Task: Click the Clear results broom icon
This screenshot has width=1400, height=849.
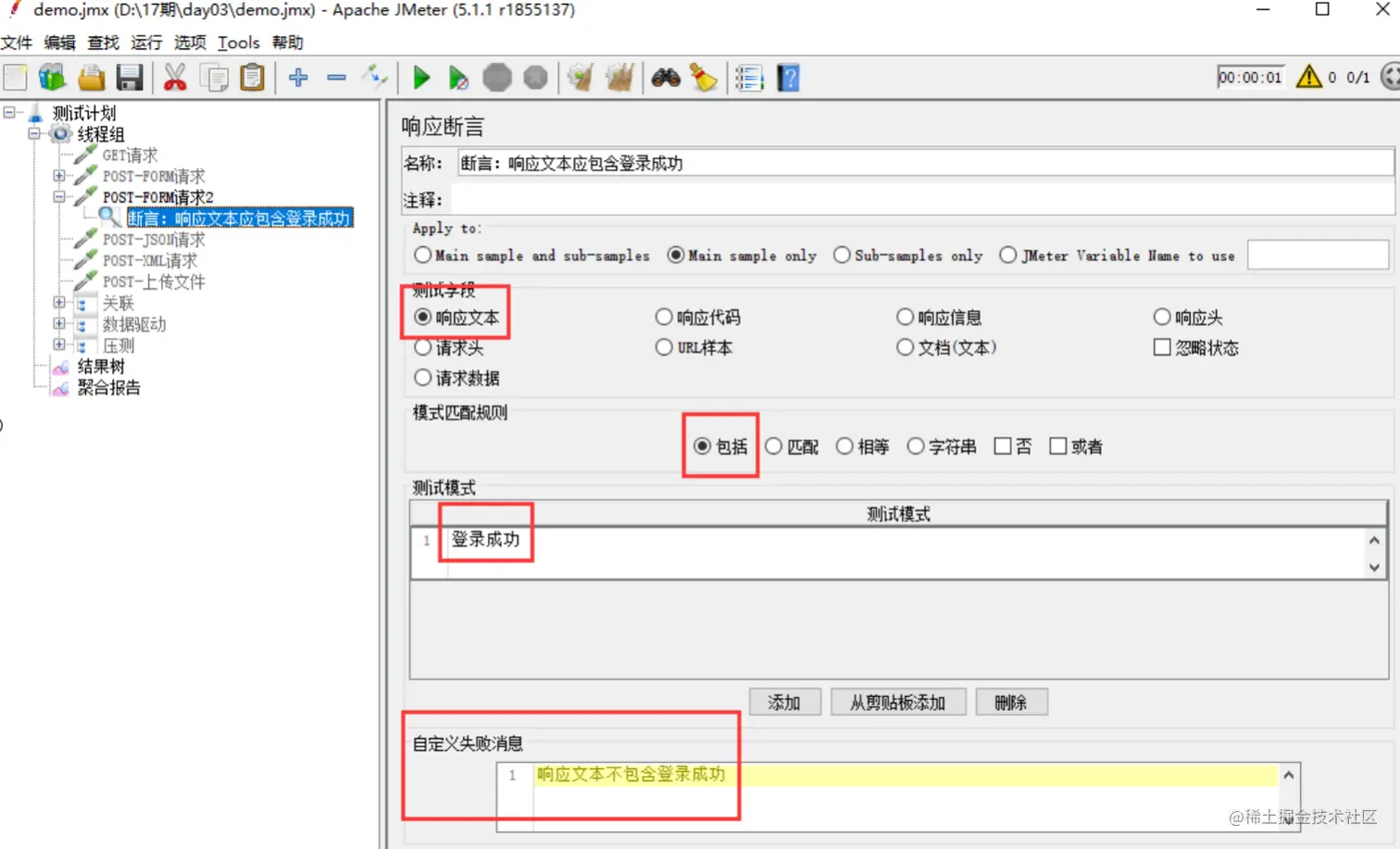Action: click(x=581, y=78)
